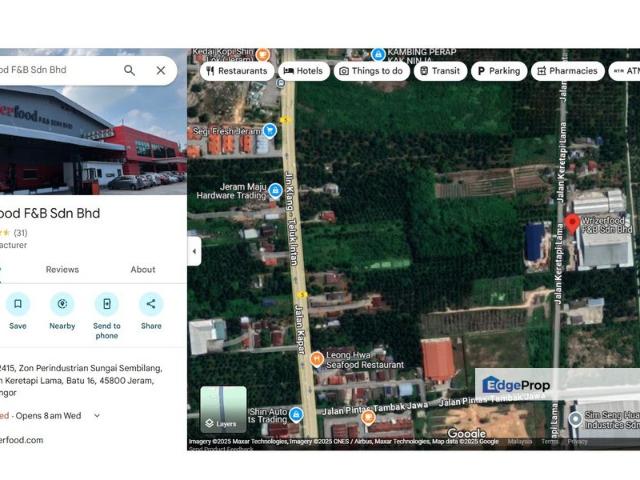Open the About tab
Screen dimensions: 640x480
click(143, 269)
